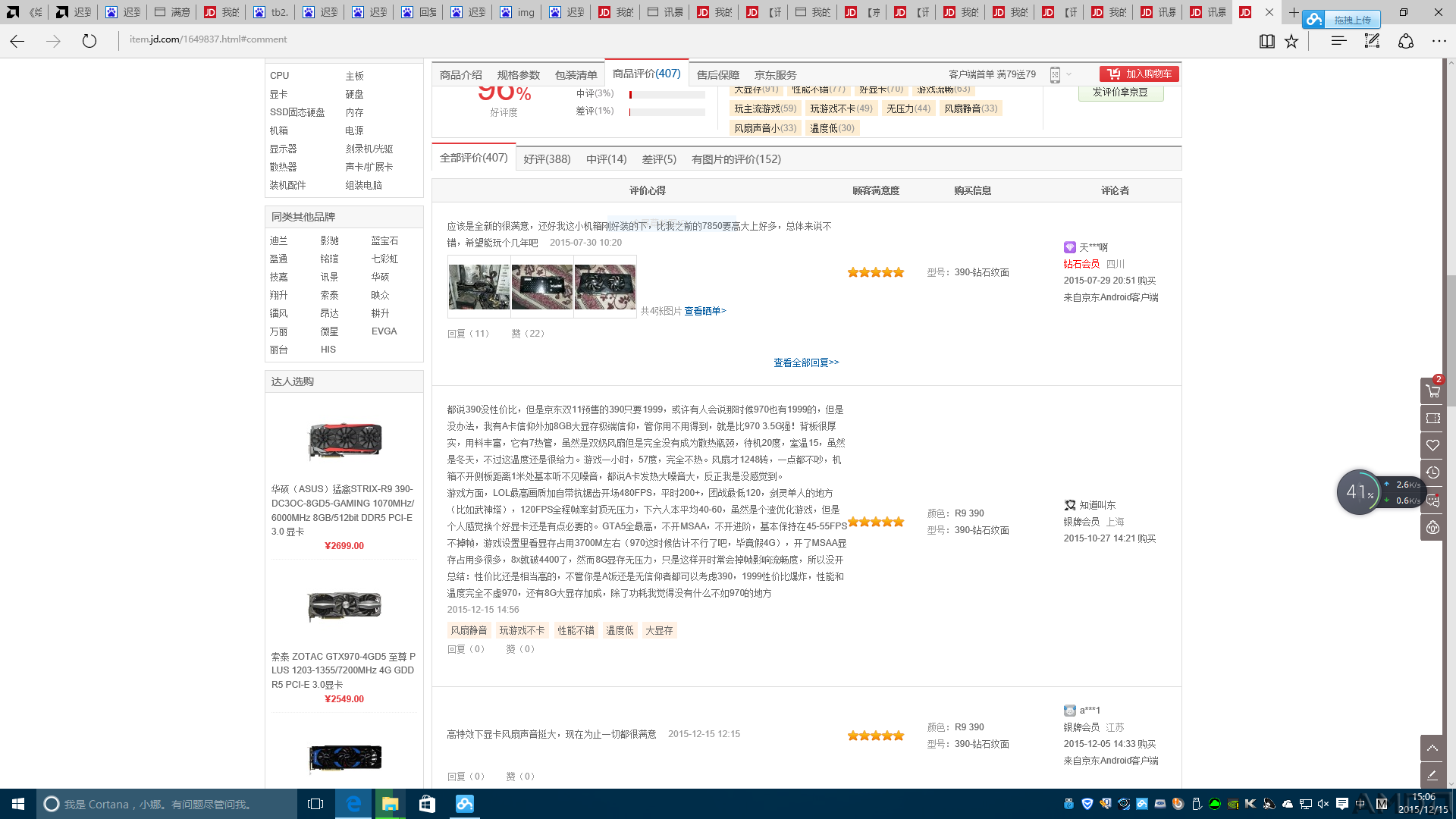Filter reviews by 中评(14)

[606, 159]
